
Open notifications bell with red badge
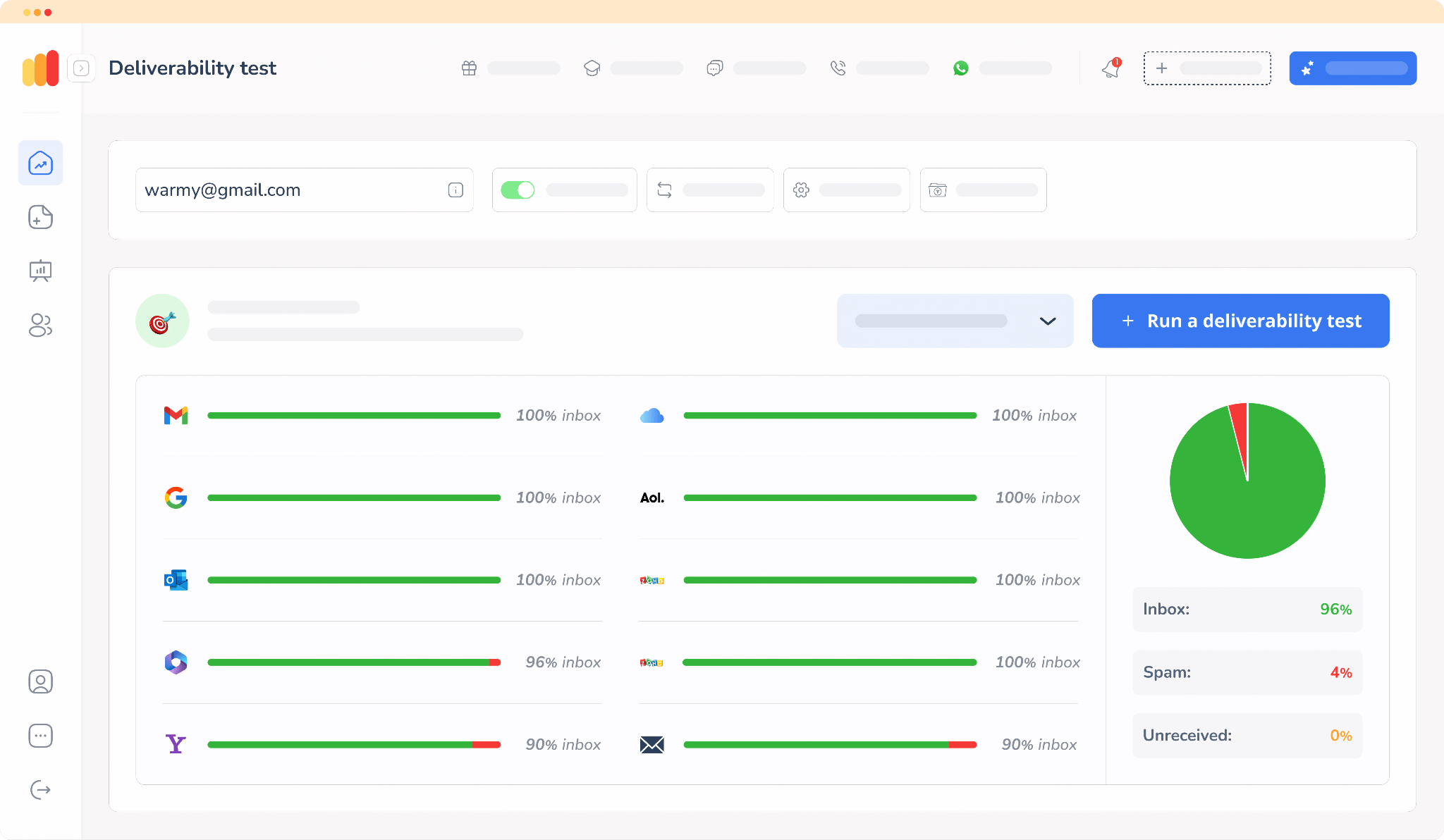1111,68
